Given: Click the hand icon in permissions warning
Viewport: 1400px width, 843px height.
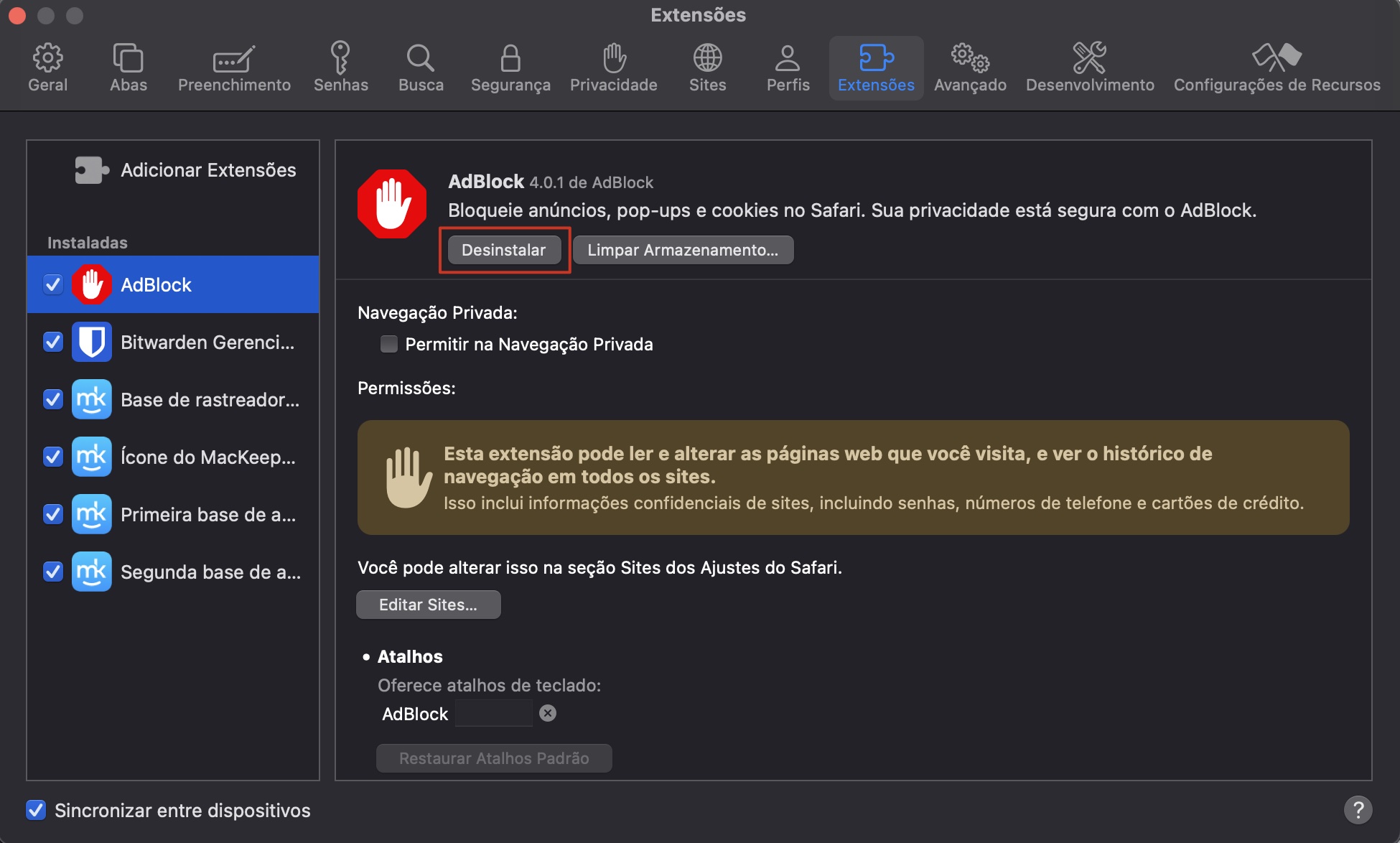Looking at the screenshot, I should click(409, 477).
